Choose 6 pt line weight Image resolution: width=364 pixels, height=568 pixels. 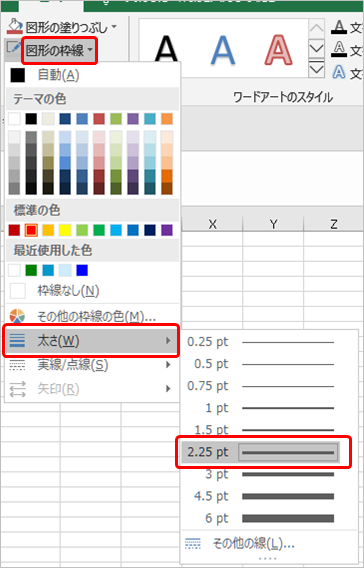(x=261, y=518)
